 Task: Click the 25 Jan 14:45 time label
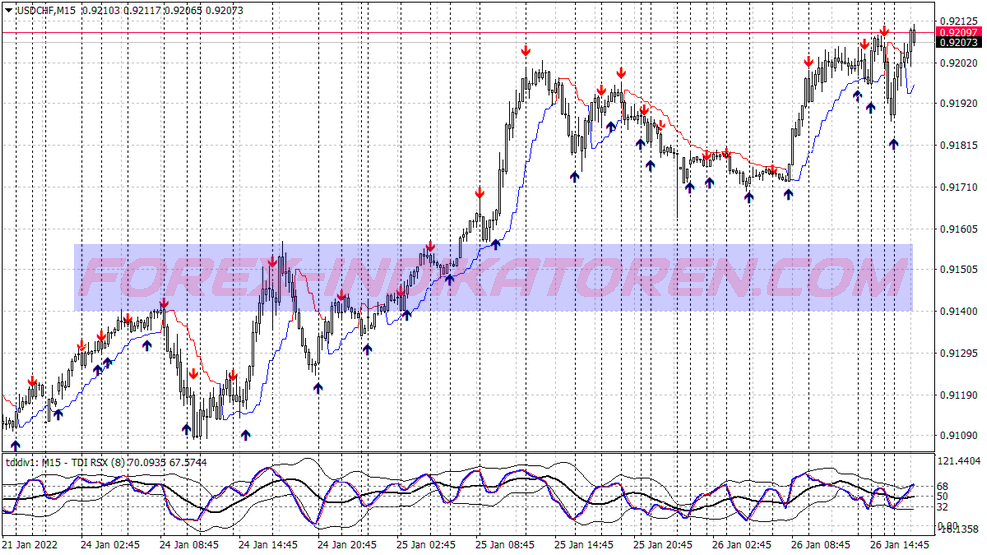[584, 544]
